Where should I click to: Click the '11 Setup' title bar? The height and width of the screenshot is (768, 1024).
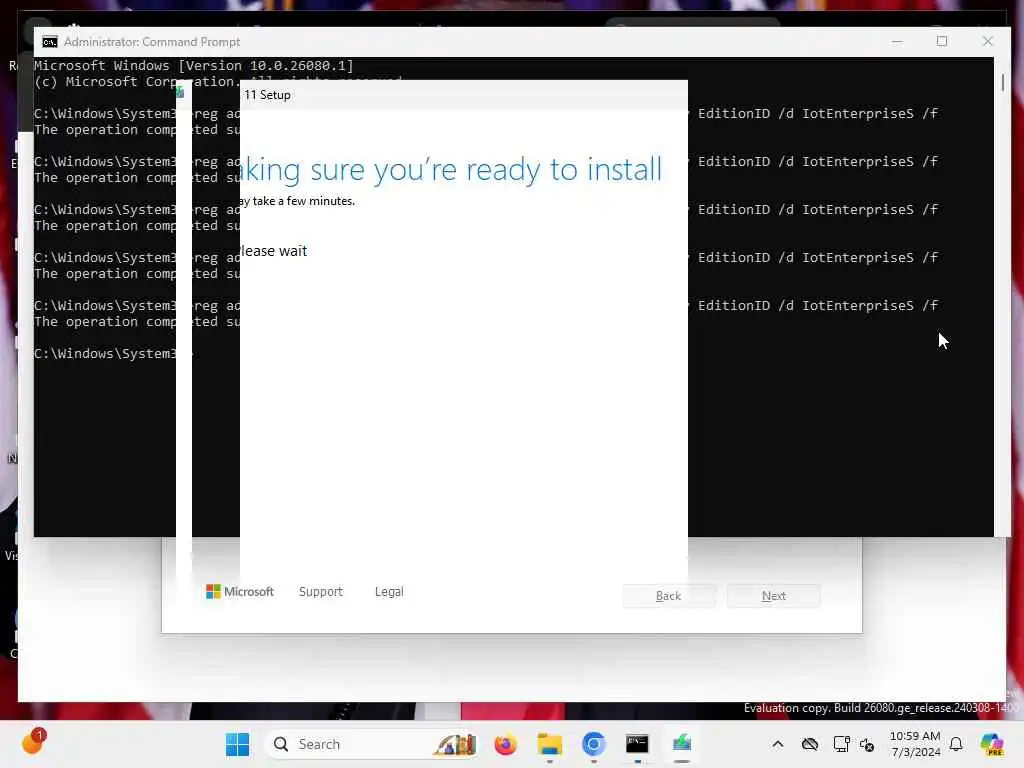point(464,95)
